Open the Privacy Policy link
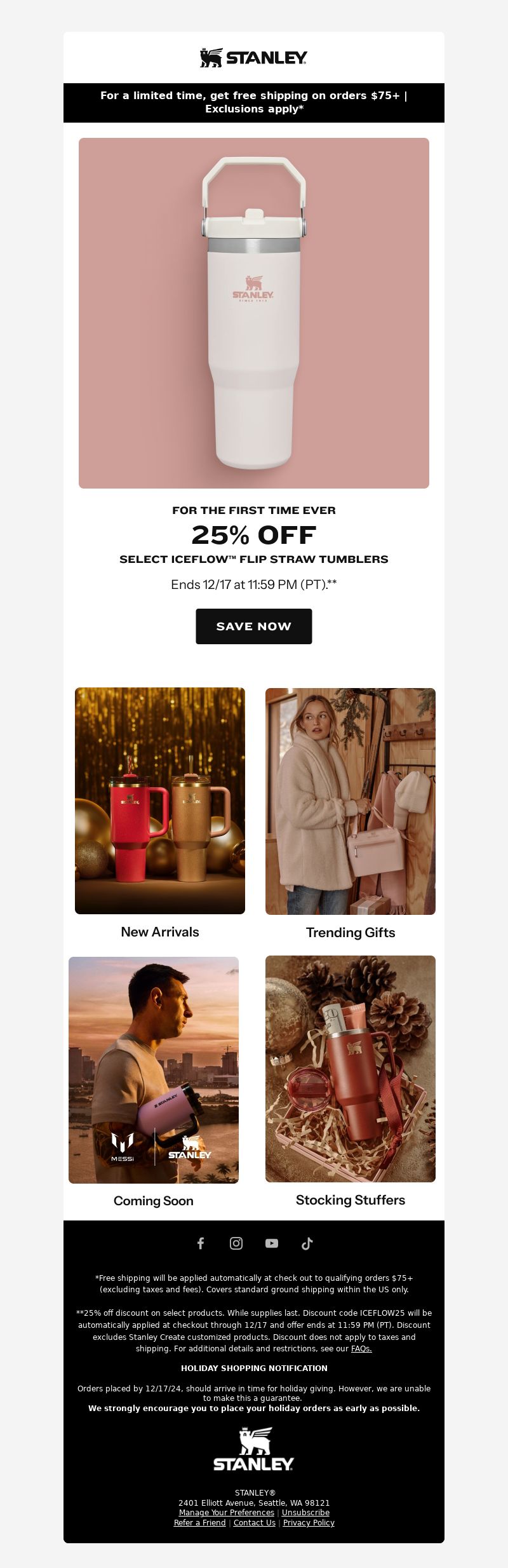The height and width of the screenshot is (1568, 508). point(309,1523)
